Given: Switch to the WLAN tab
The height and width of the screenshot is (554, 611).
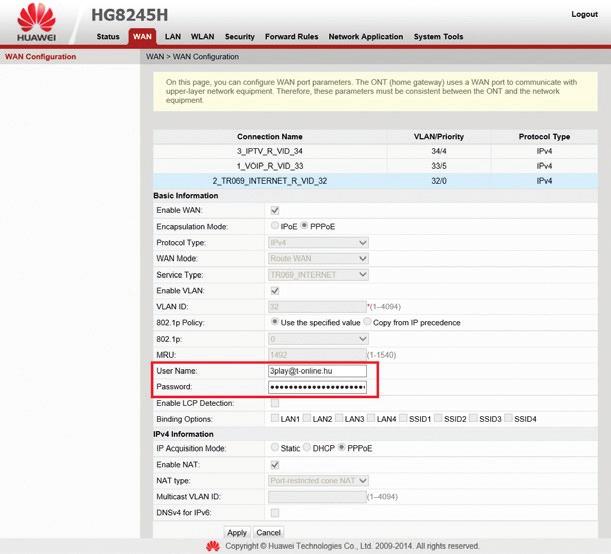Looking at the screenshot, I should point(203,37).
